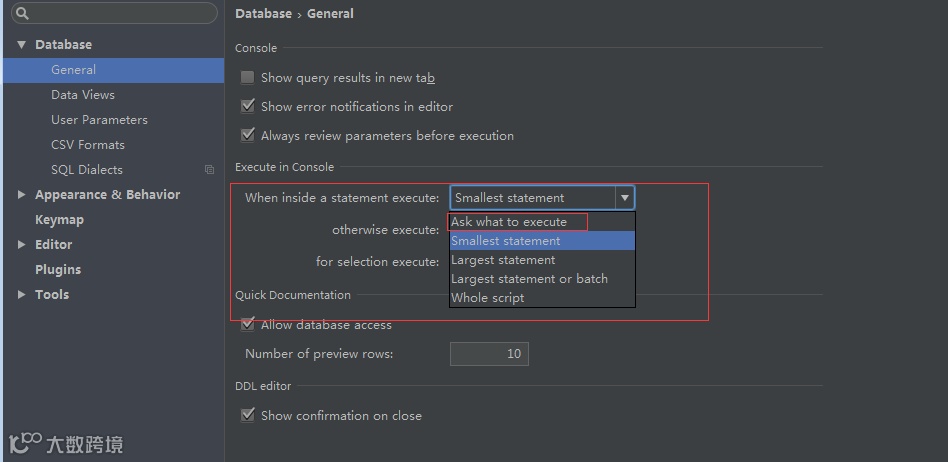The width and height of the screenshot is (948, 462).
Task: Click the Smallest statement combo box arrow
Action: point(624,198)
